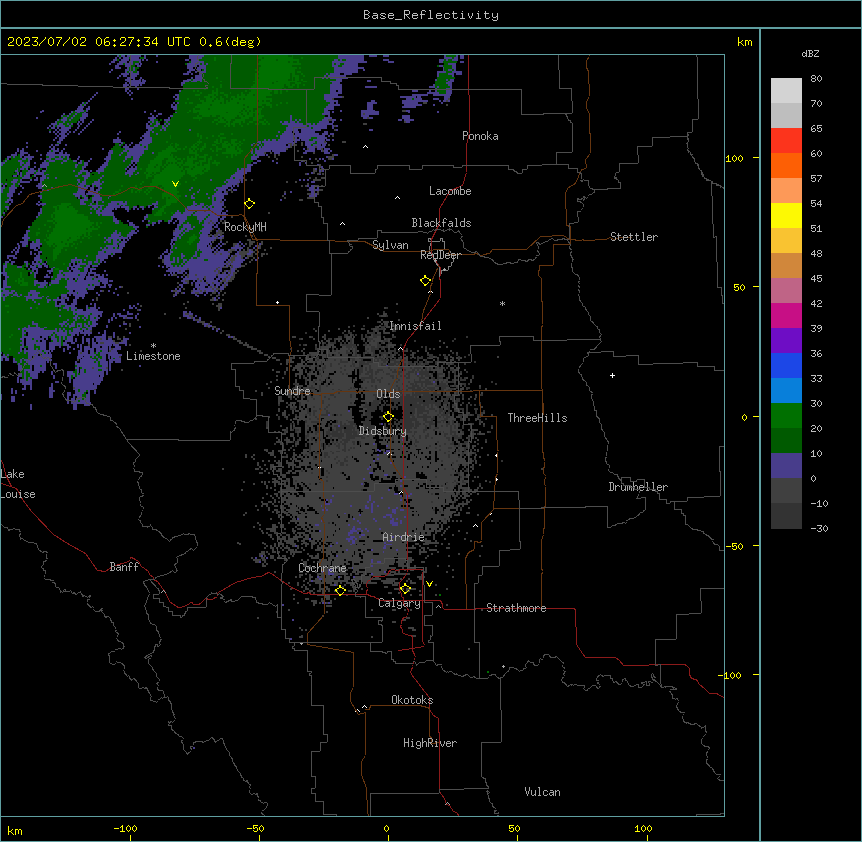Click the dBZ legend heading
862x842 pixels.
pos(810,53)
